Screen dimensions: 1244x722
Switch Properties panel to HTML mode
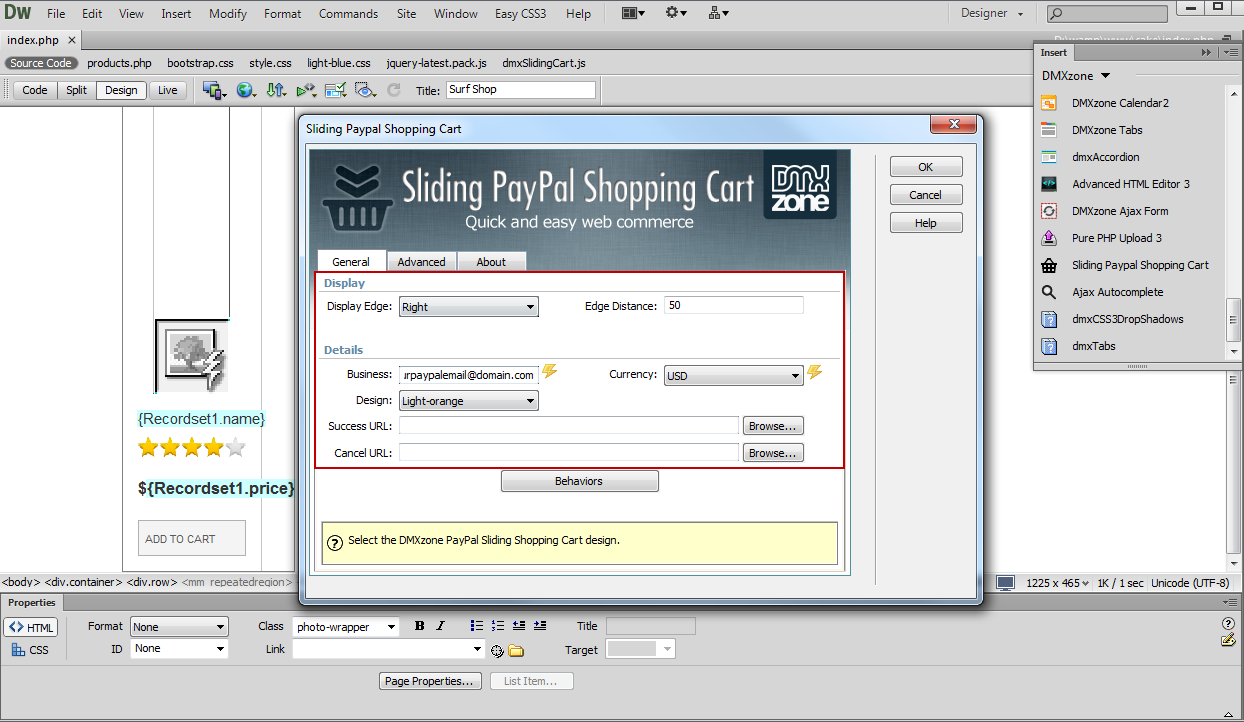[31, 627]
